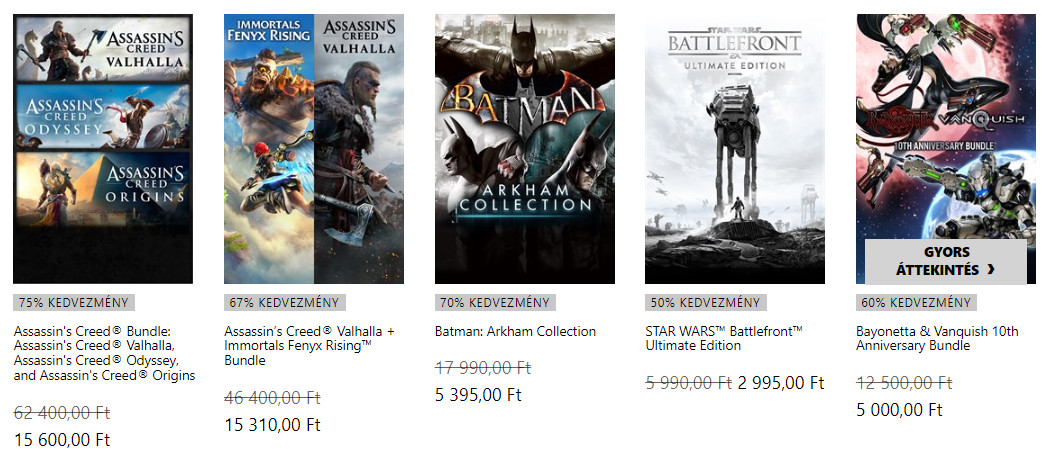This screenshot has width=1053, height=449.
Task: Open Star Wars Battlefront Ultimate Edition cover
Action: click(x=735, y=149)
